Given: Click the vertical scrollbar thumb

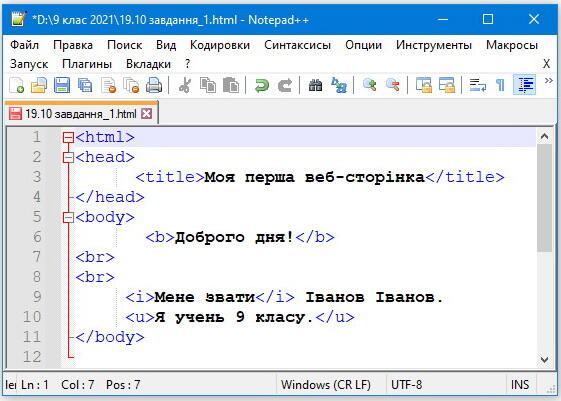Looking at the screenshot, I should point(544,197).
